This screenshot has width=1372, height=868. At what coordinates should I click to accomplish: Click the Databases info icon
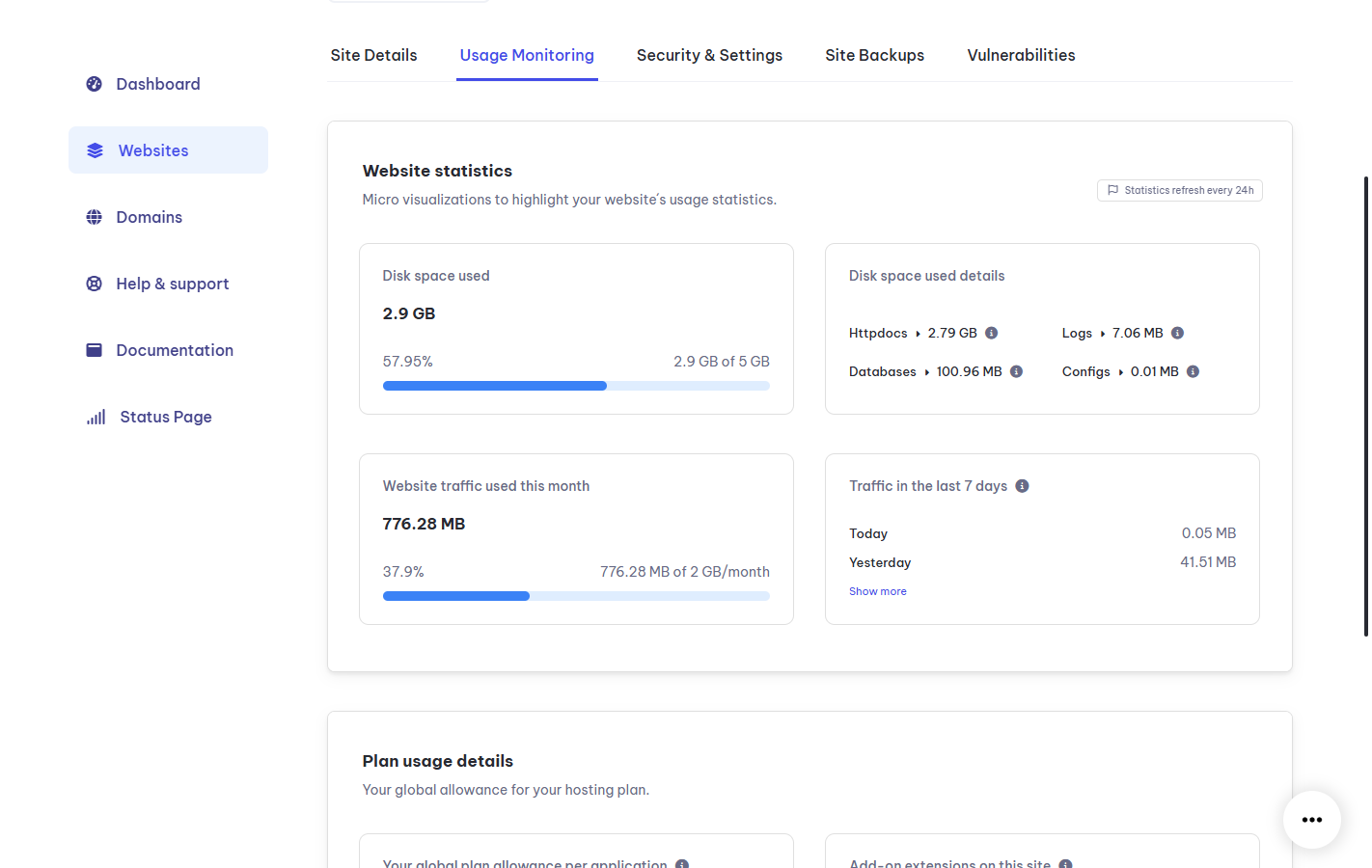(1015, 371)
